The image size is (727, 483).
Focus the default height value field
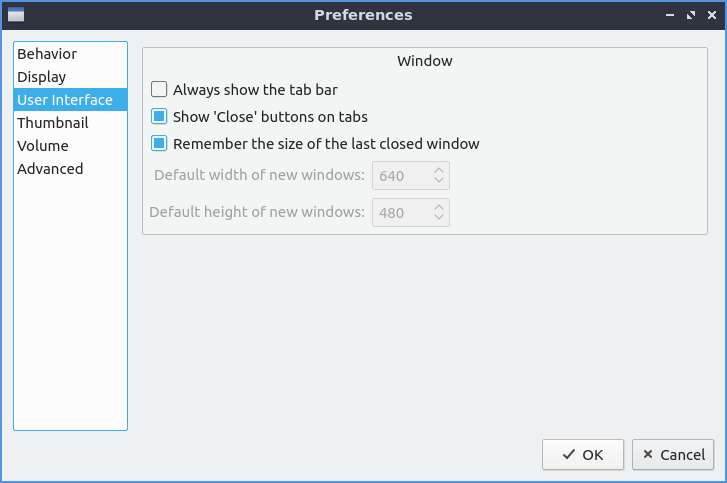pos(401,213)
